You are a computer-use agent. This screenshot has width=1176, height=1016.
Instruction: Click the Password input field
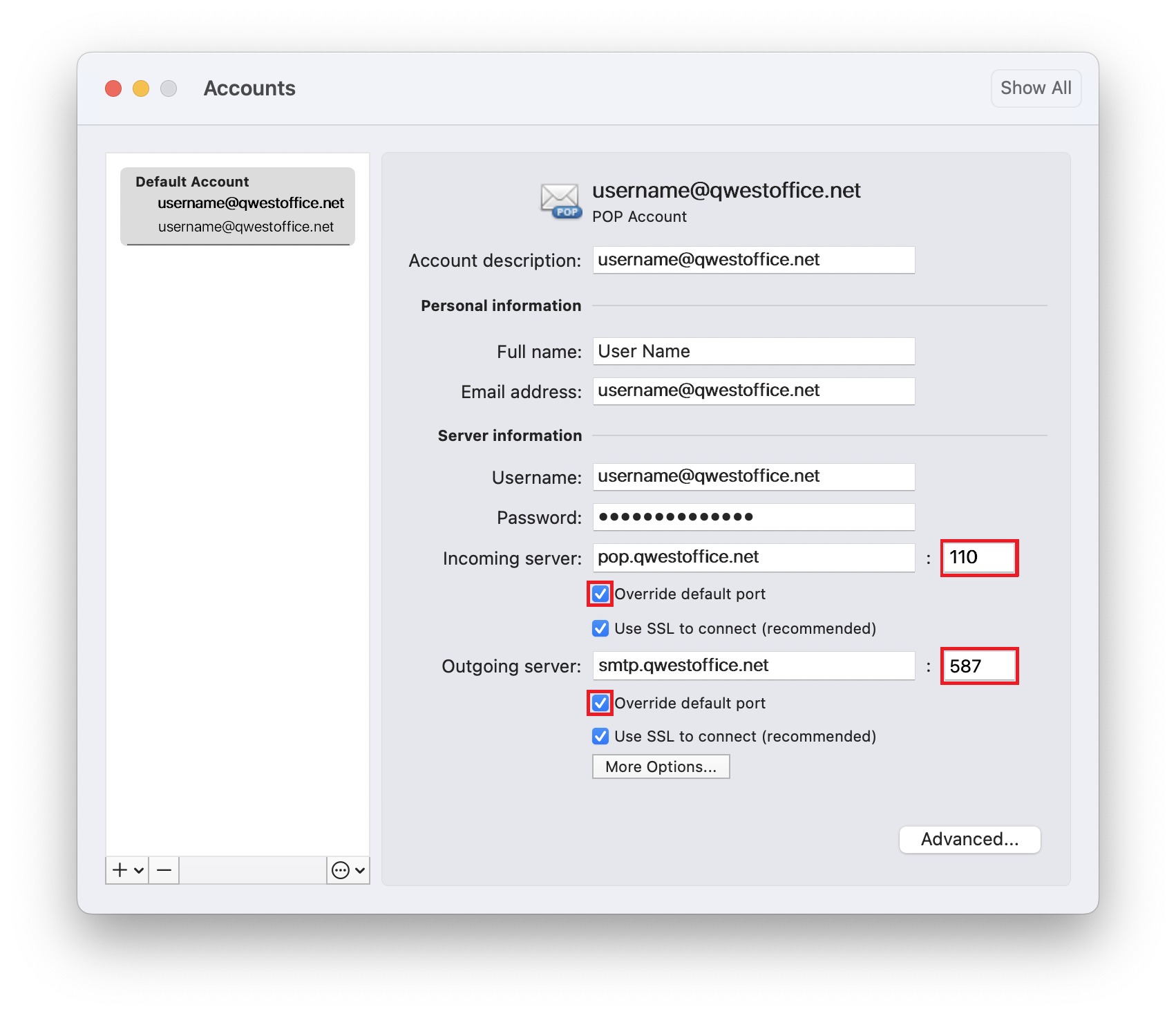pos(753,517)
